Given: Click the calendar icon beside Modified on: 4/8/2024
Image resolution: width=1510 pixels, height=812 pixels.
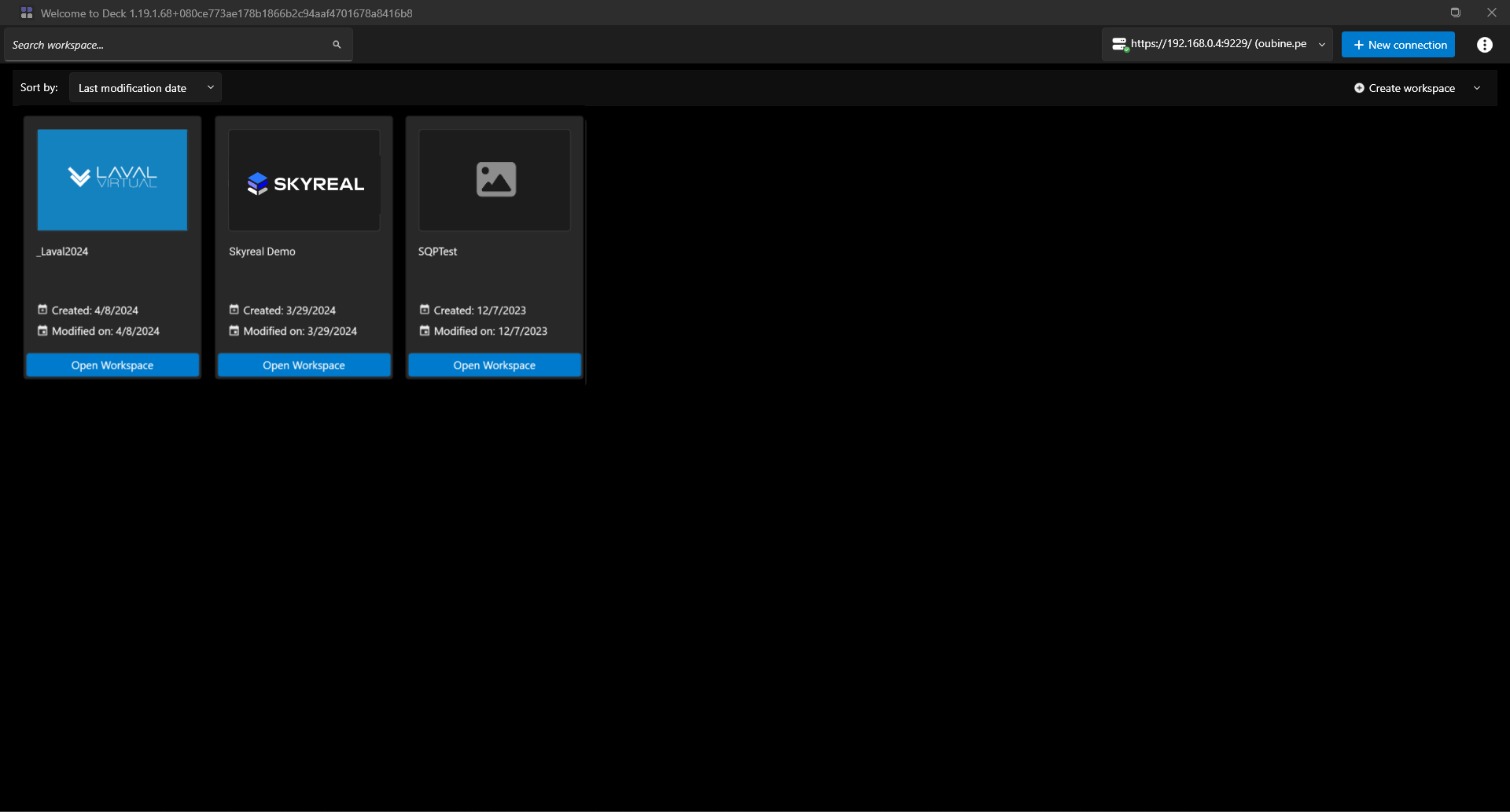Looking at the screenshot, I should 42,331.
